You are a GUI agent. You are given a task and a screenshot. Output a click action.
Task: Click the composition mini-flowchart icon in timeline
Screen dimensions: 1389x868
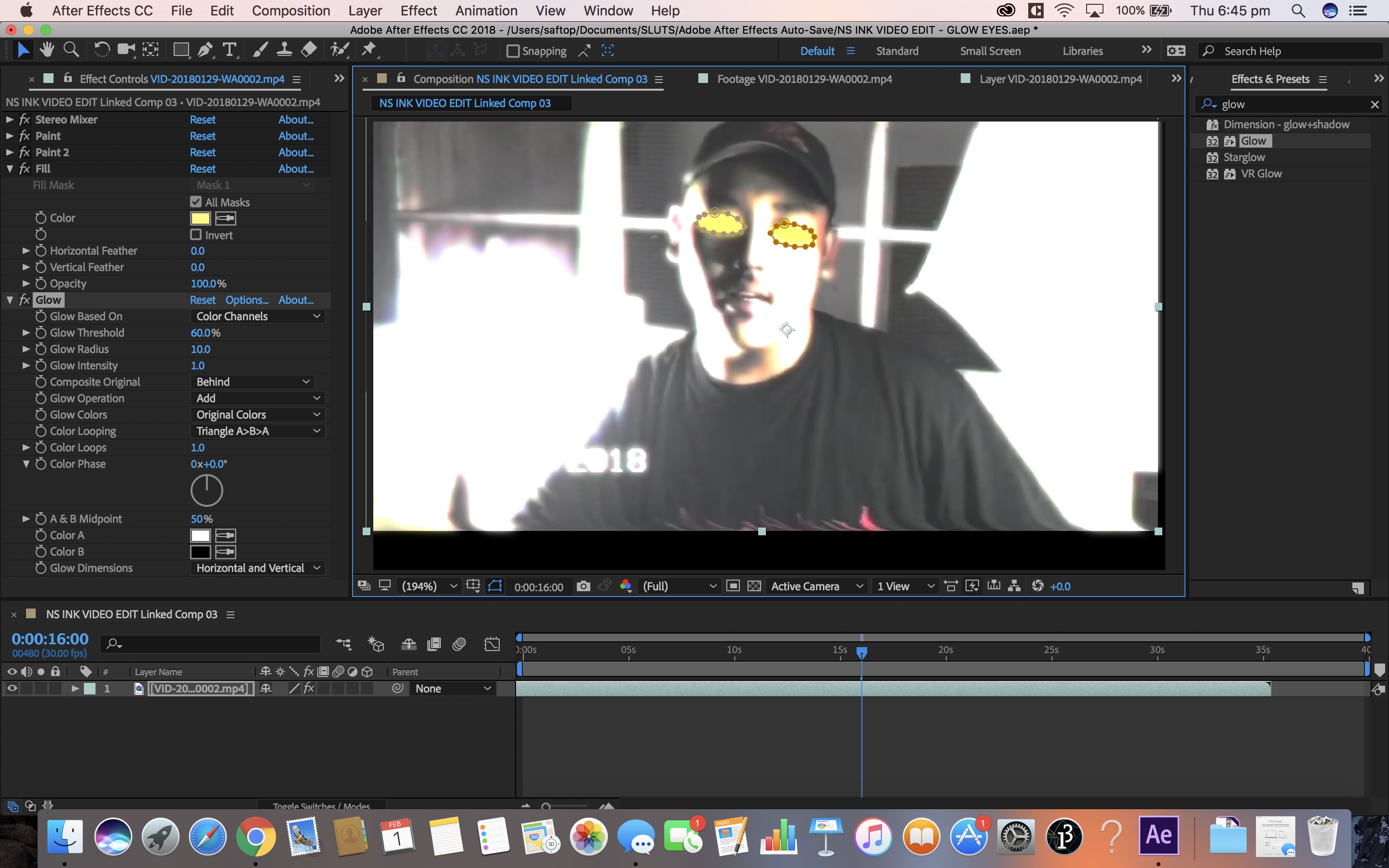[344, 645]
